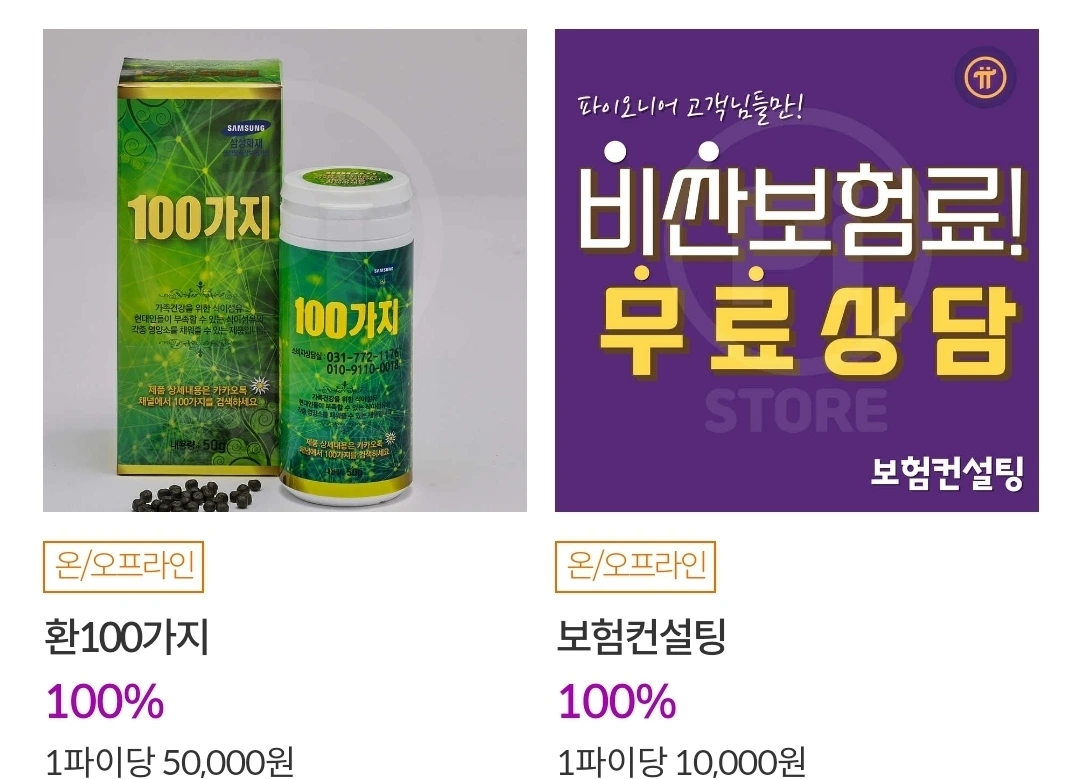Open the 보험컨설팅 product title
The image size is (1080, 779).
pyautogui.click(x=641, y=636)
